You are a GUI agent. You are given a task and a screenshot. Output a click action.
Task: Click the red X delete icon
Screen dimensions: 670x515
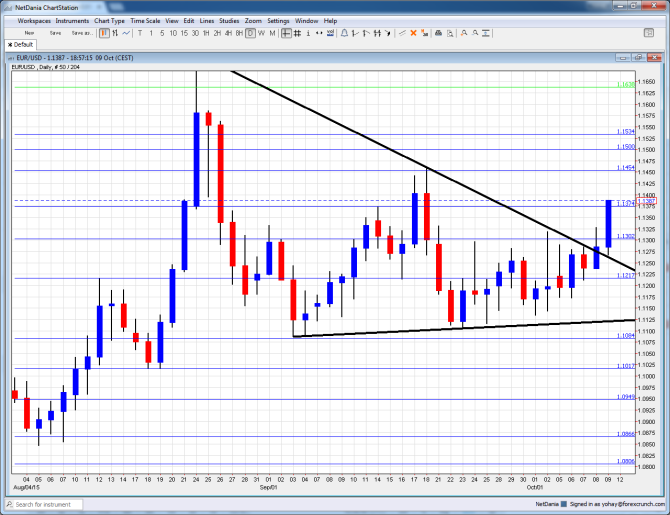pos(413,33)
